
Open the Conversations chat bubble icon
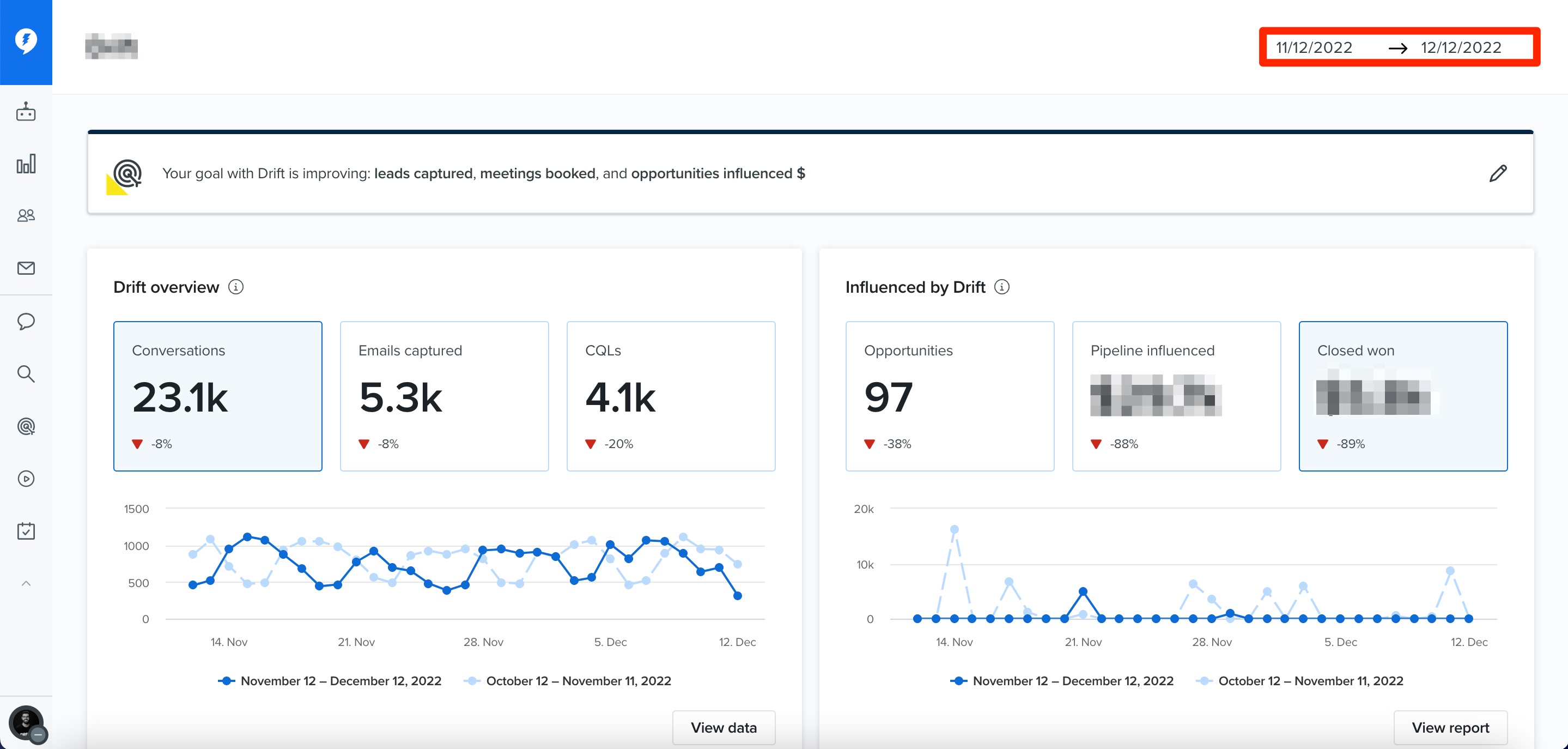(x=26, y=321)
